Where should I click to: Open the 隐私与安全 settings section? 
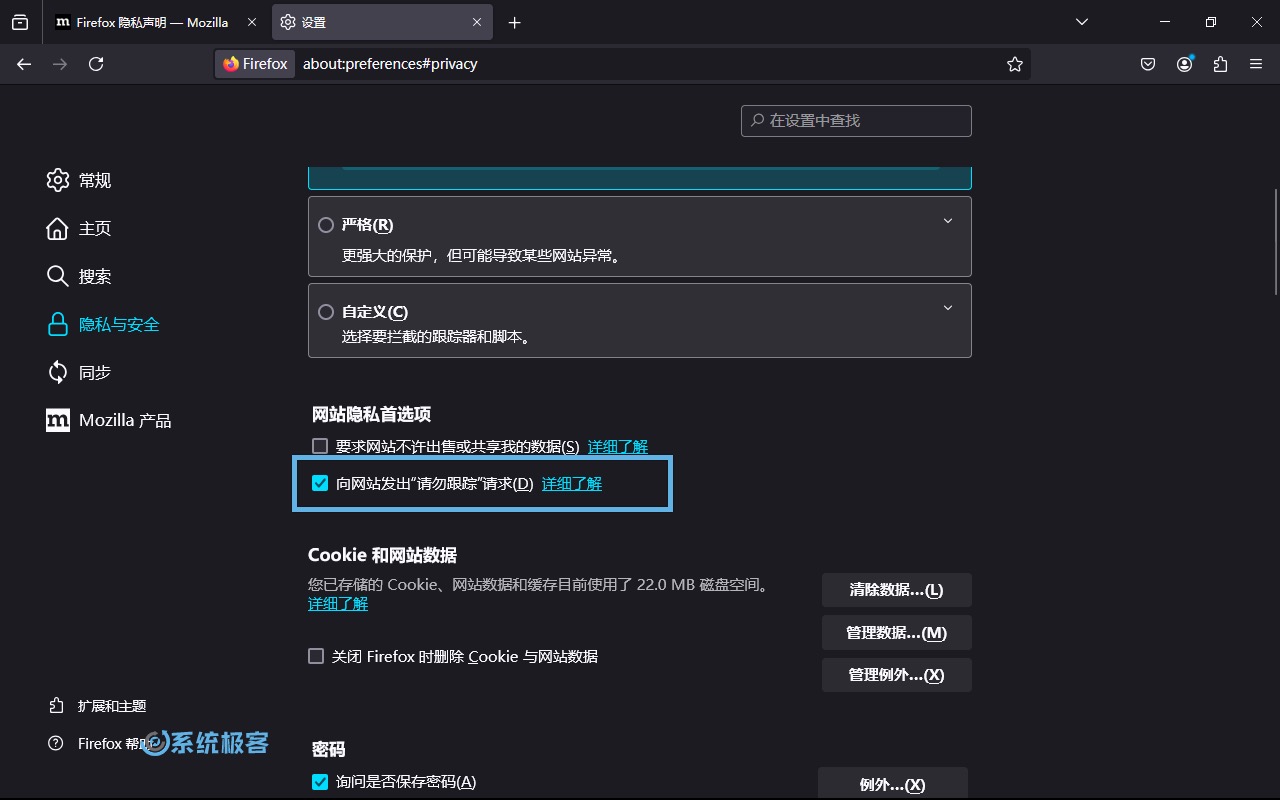point(103,324)
